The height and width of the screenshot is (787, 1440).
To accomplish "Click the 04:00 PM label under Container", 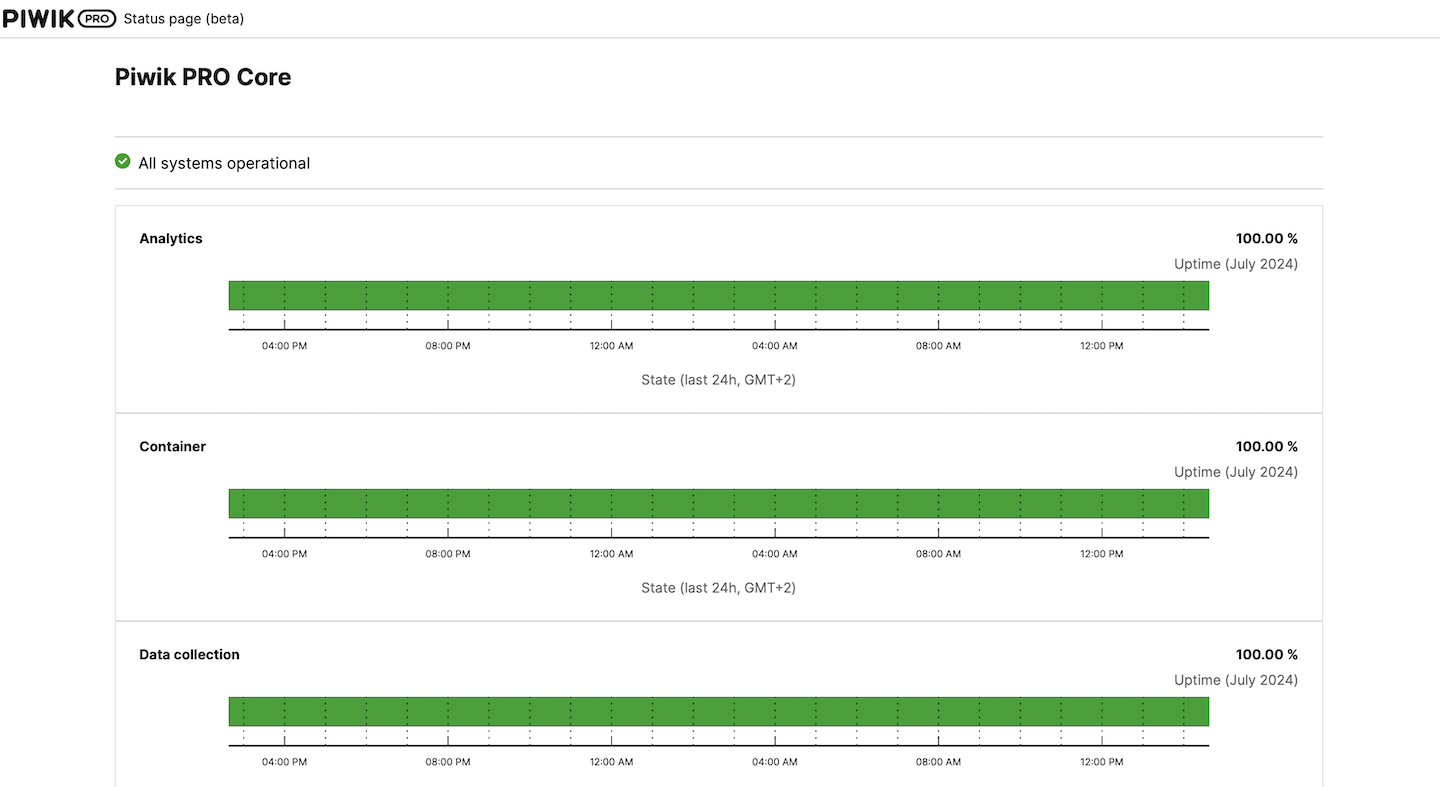I will click(284, 554).
